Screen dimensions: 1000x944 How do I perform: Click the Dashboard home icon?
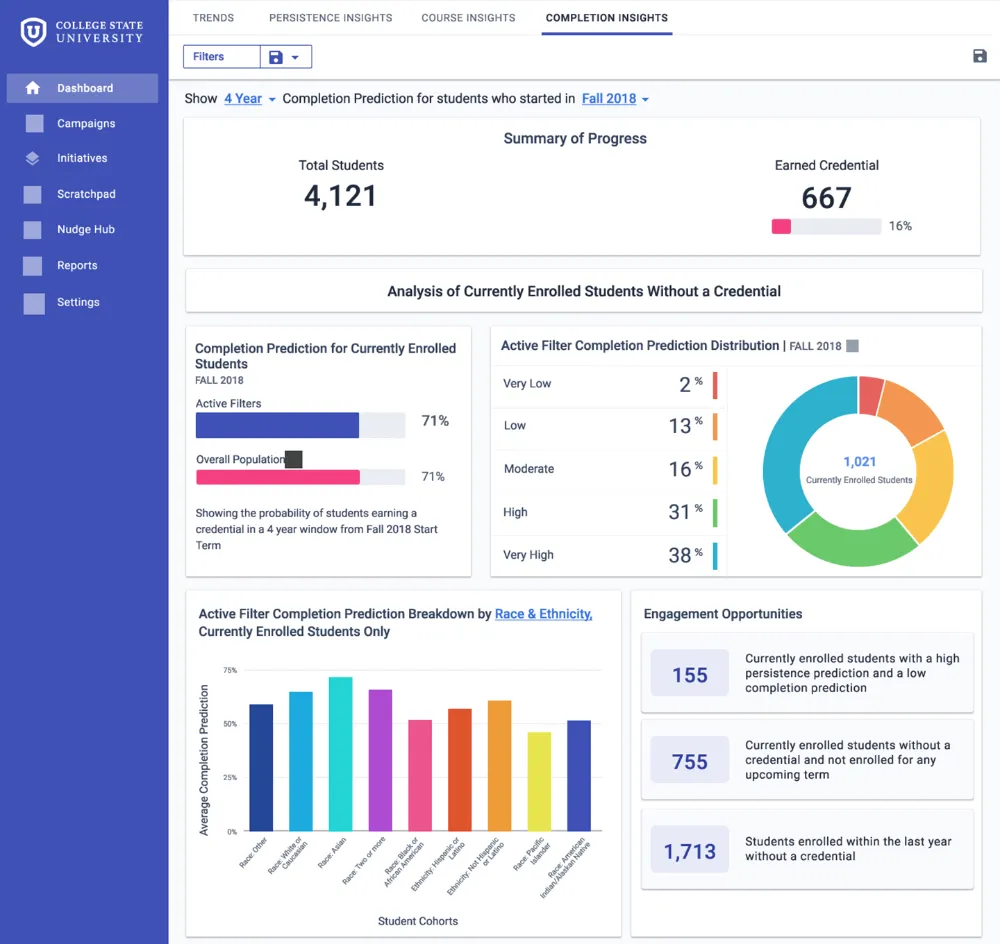33,88
